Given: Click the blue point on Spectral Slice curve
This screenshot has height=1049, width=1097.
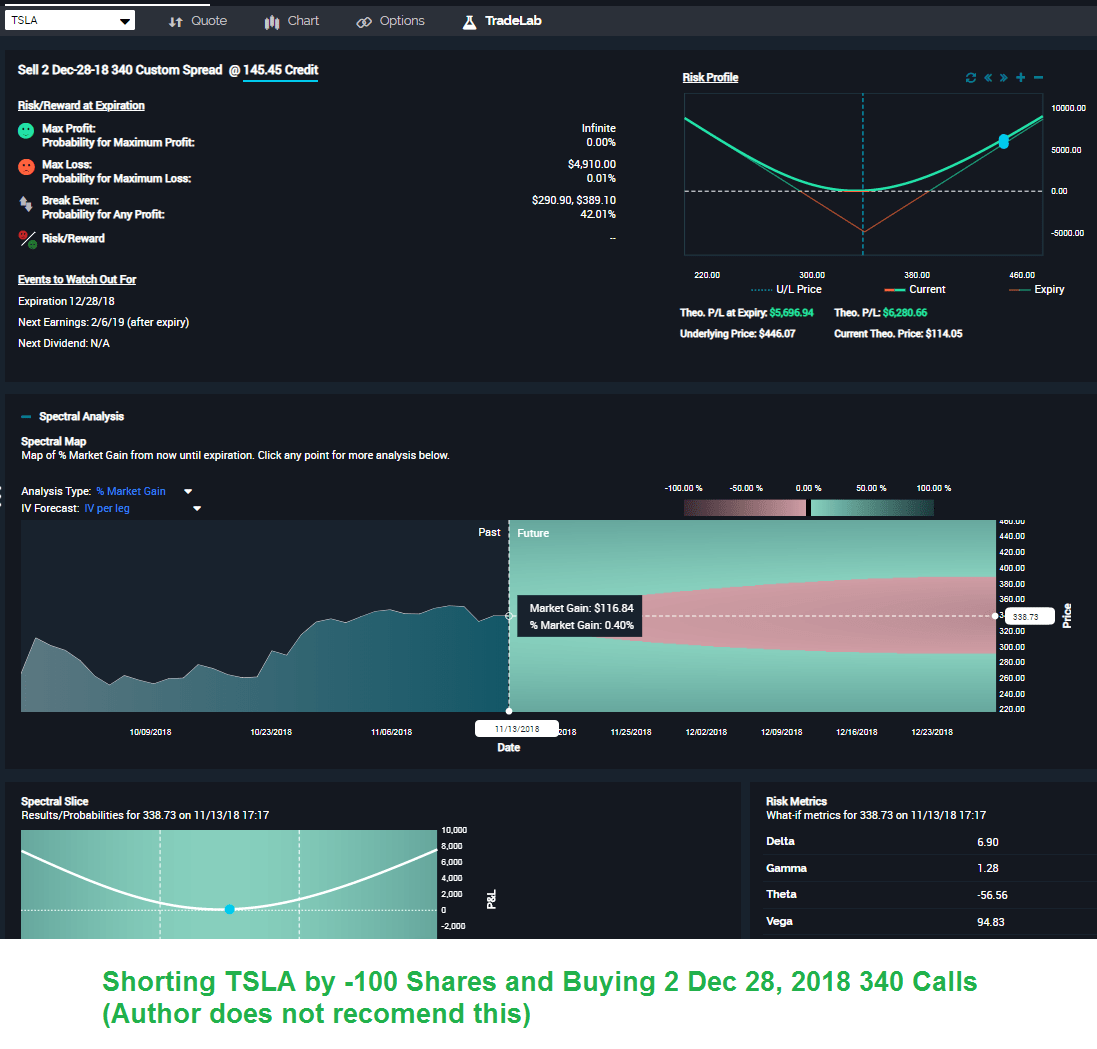Looking at the screenshot, I should point(229,910).
